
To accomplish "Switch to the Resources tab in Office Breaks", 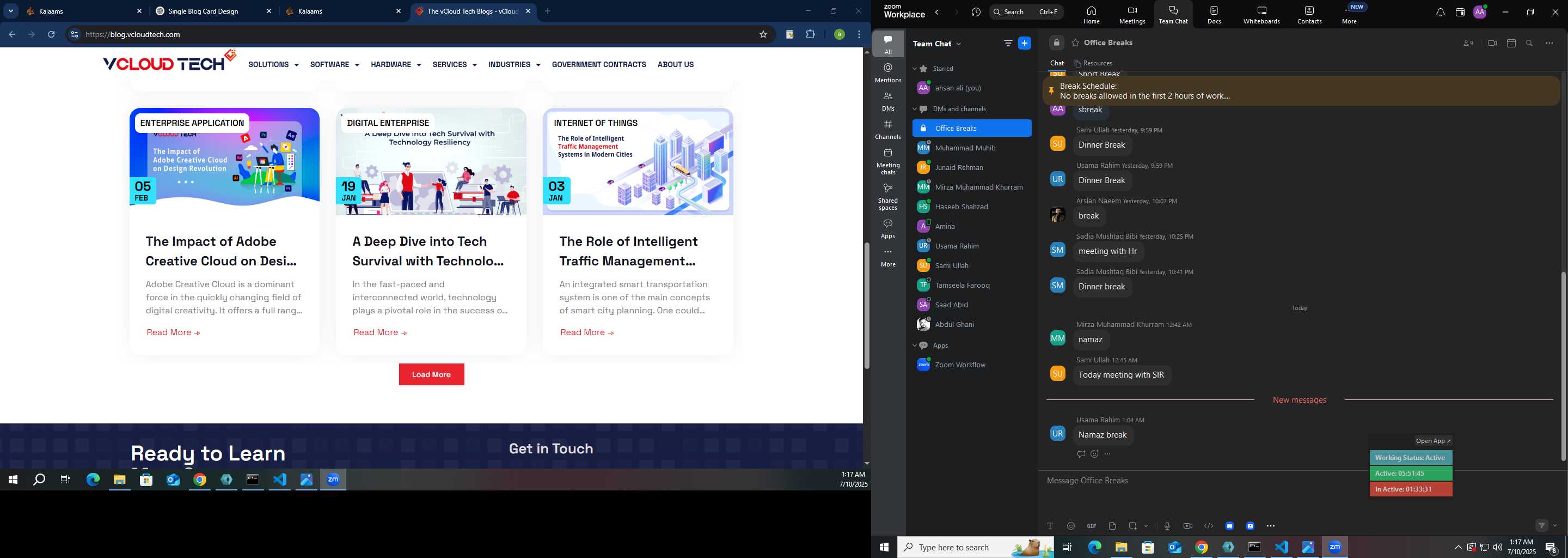I will pyautogui.click(x=1093, y=63).
